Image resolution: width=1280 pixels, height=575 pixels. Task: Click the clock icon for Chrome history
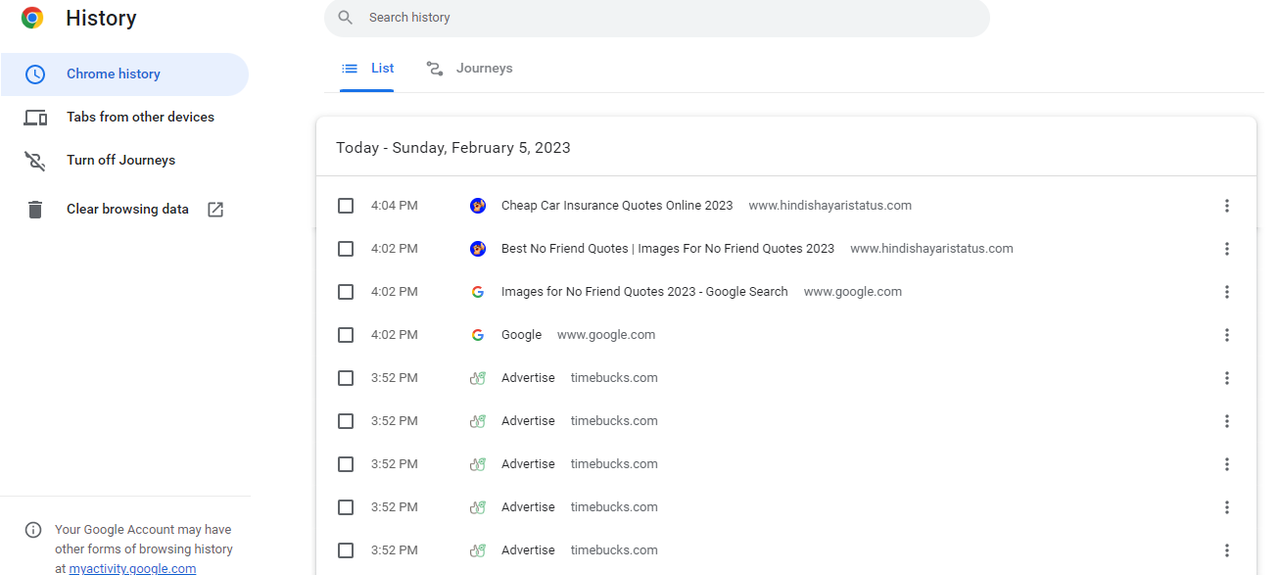click(35, 74)
